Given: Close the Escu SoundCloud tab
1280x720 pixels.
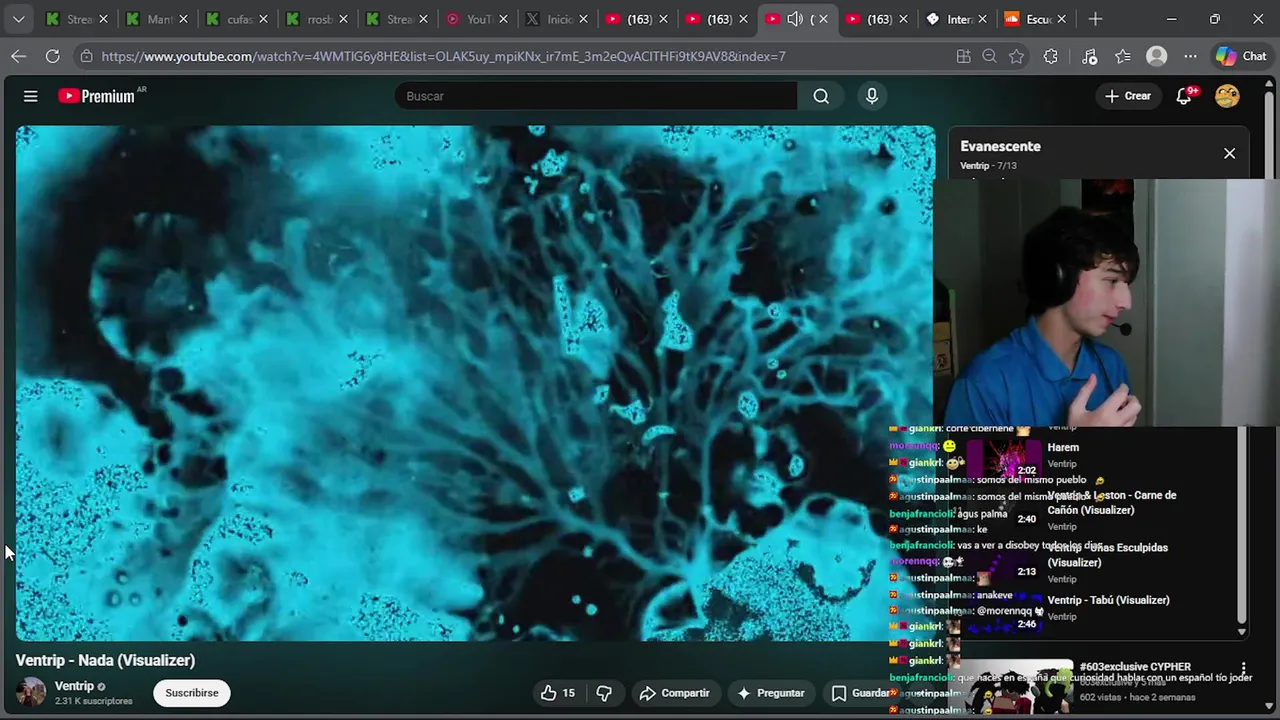Looking at the screenshot, I should coord(1062,19).
